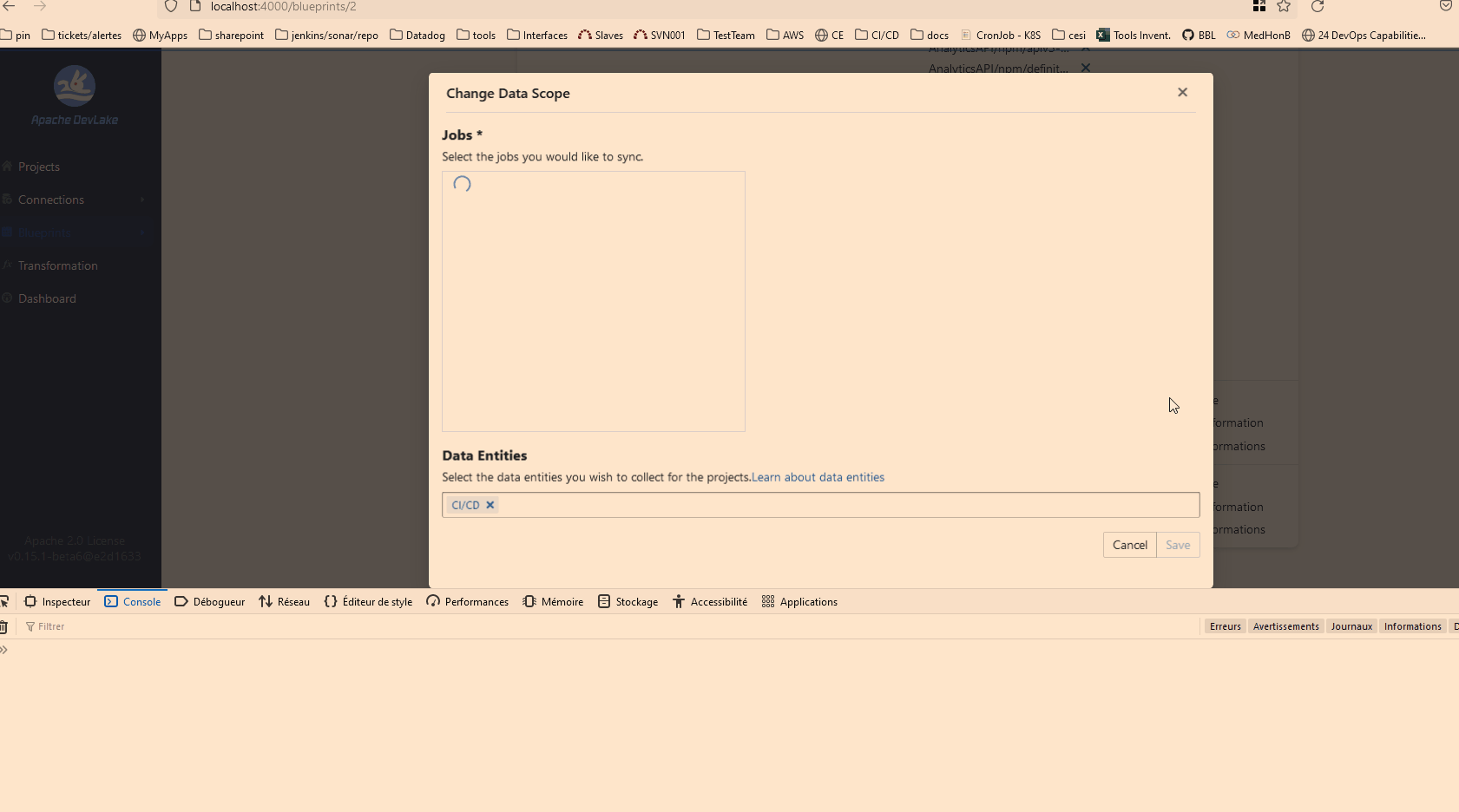
Task: Click the shield tracking-protection icon
Action: [x=170, y=7]
